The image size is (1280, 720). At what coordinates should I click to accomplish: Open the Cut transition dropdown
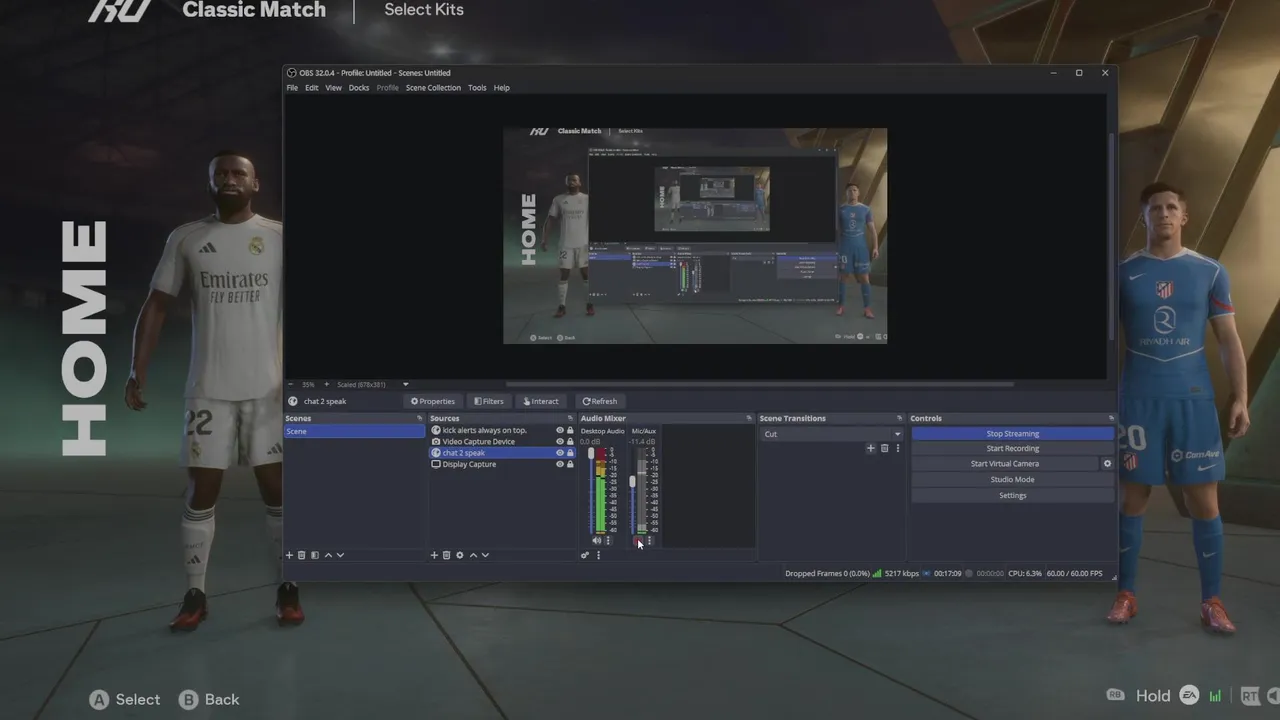[832, 434]
